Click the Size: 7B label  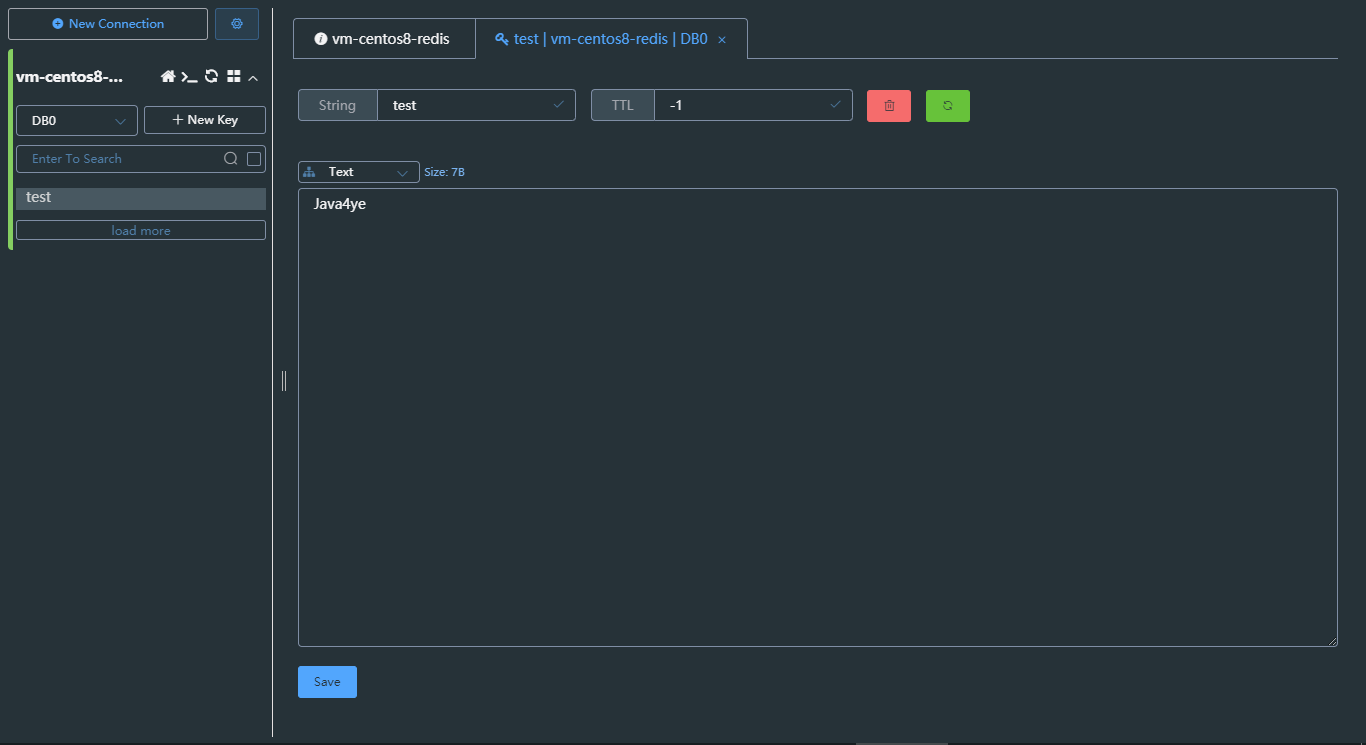tap(444, 172)
